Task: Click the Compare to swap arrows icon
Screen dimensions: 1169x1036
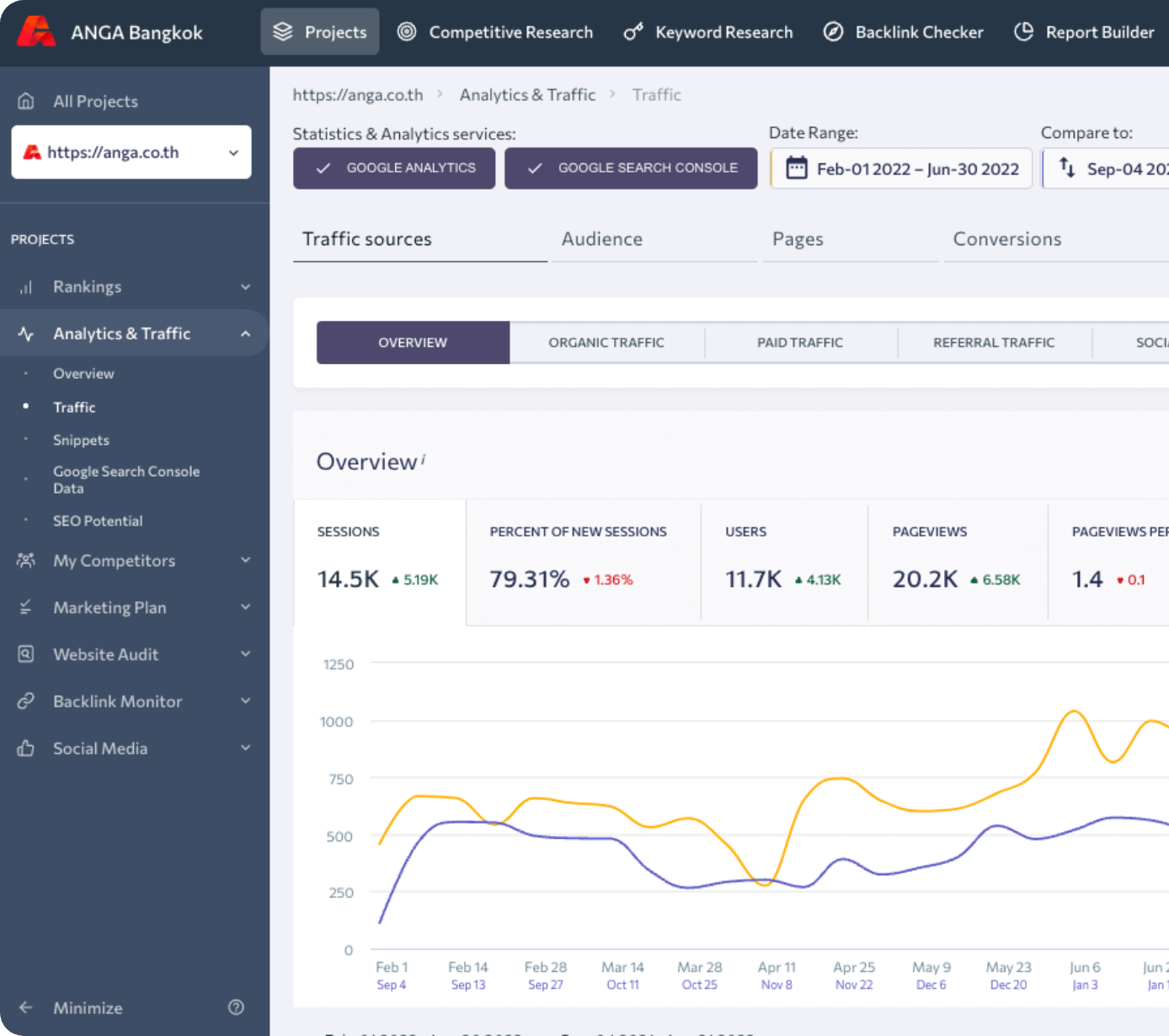Action: 1067,168
